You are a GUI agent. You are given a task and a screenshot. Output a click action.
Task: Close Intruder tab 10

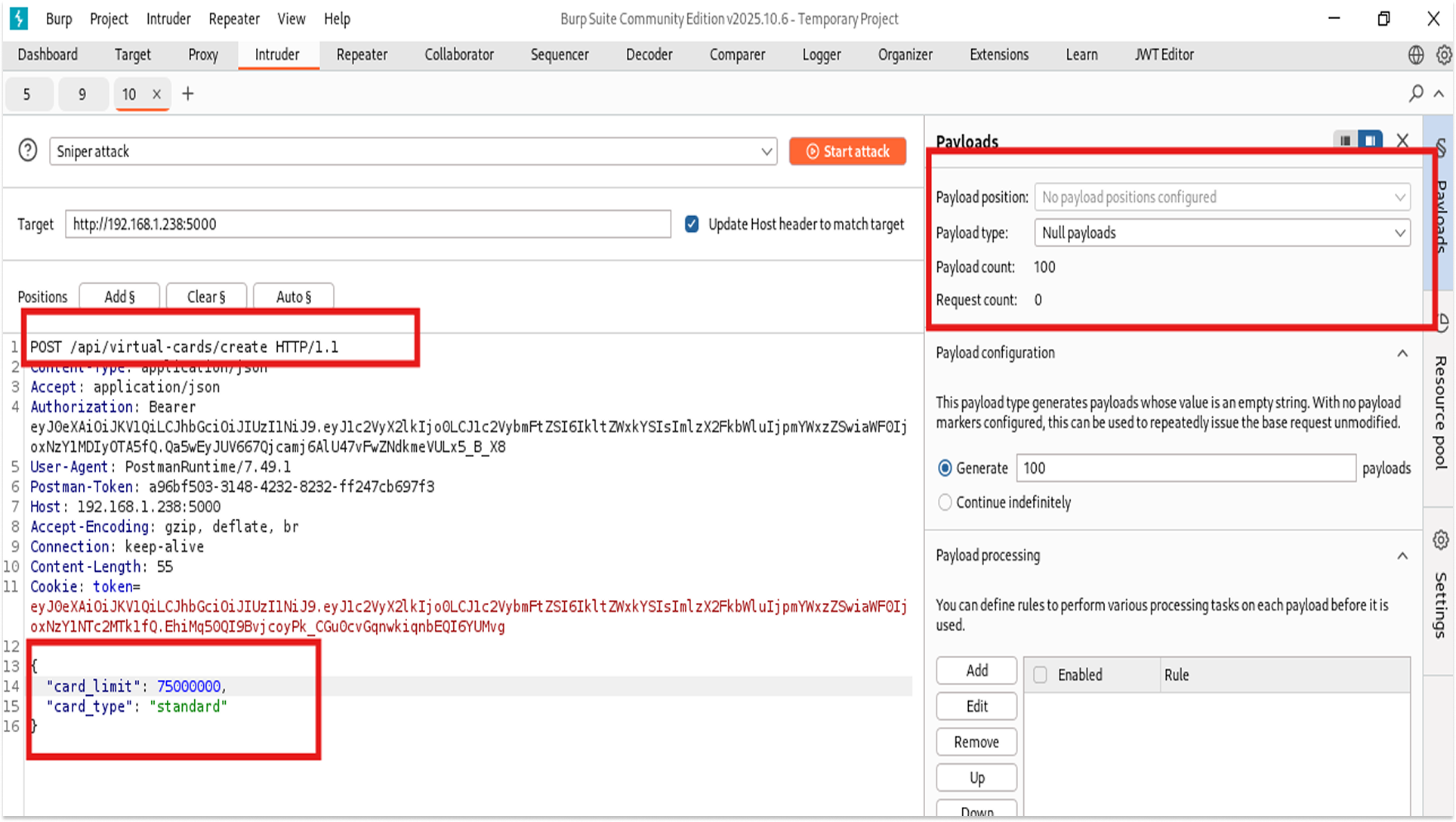click(x=156, y=94)
